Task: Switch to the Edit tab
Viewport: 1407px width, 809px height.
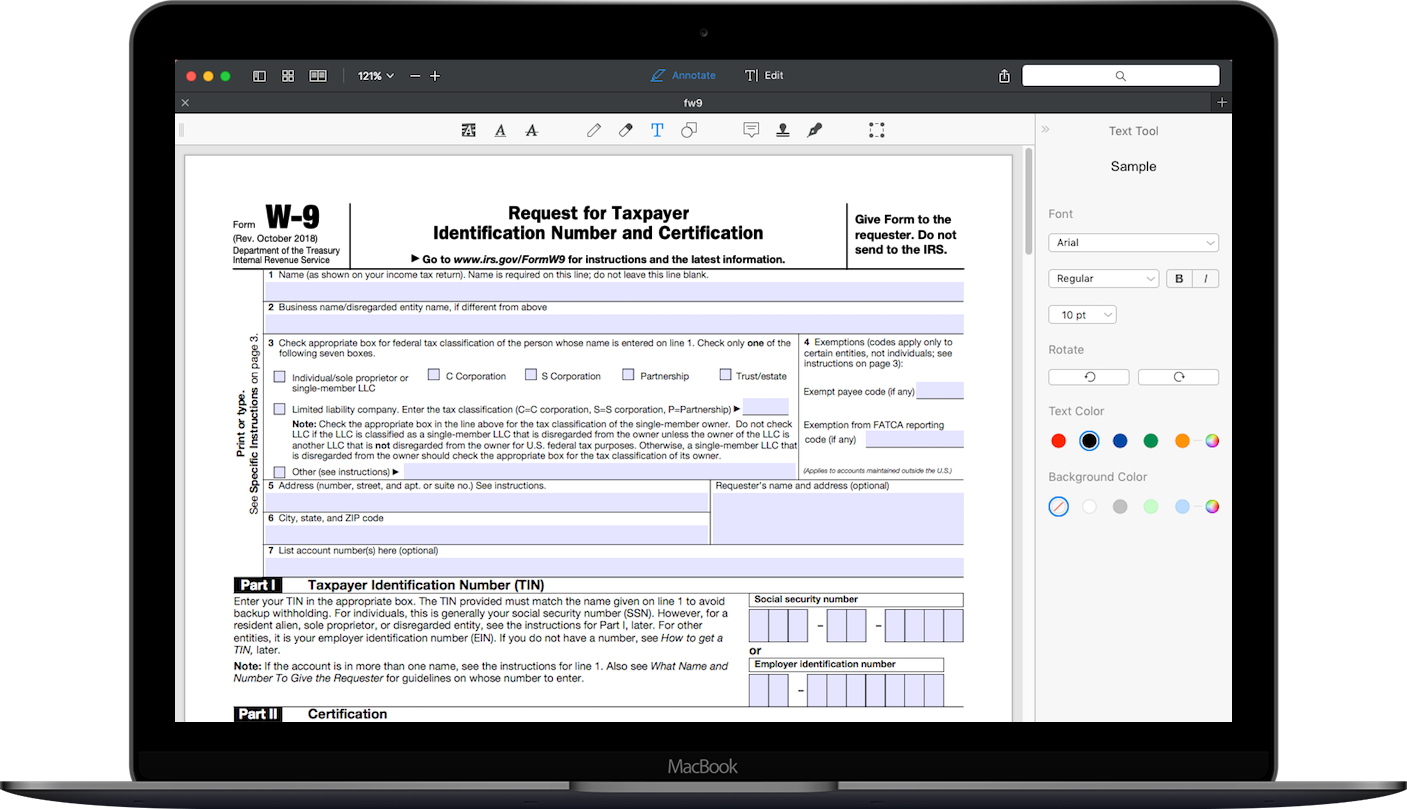Action: click(x=763, y=75)
